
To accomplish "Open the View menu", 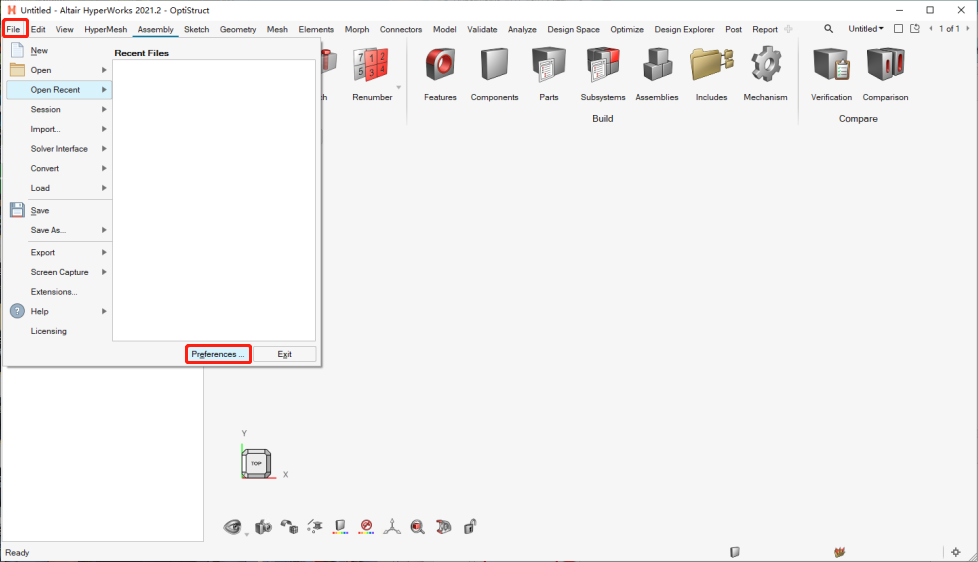I will (64, 29).
